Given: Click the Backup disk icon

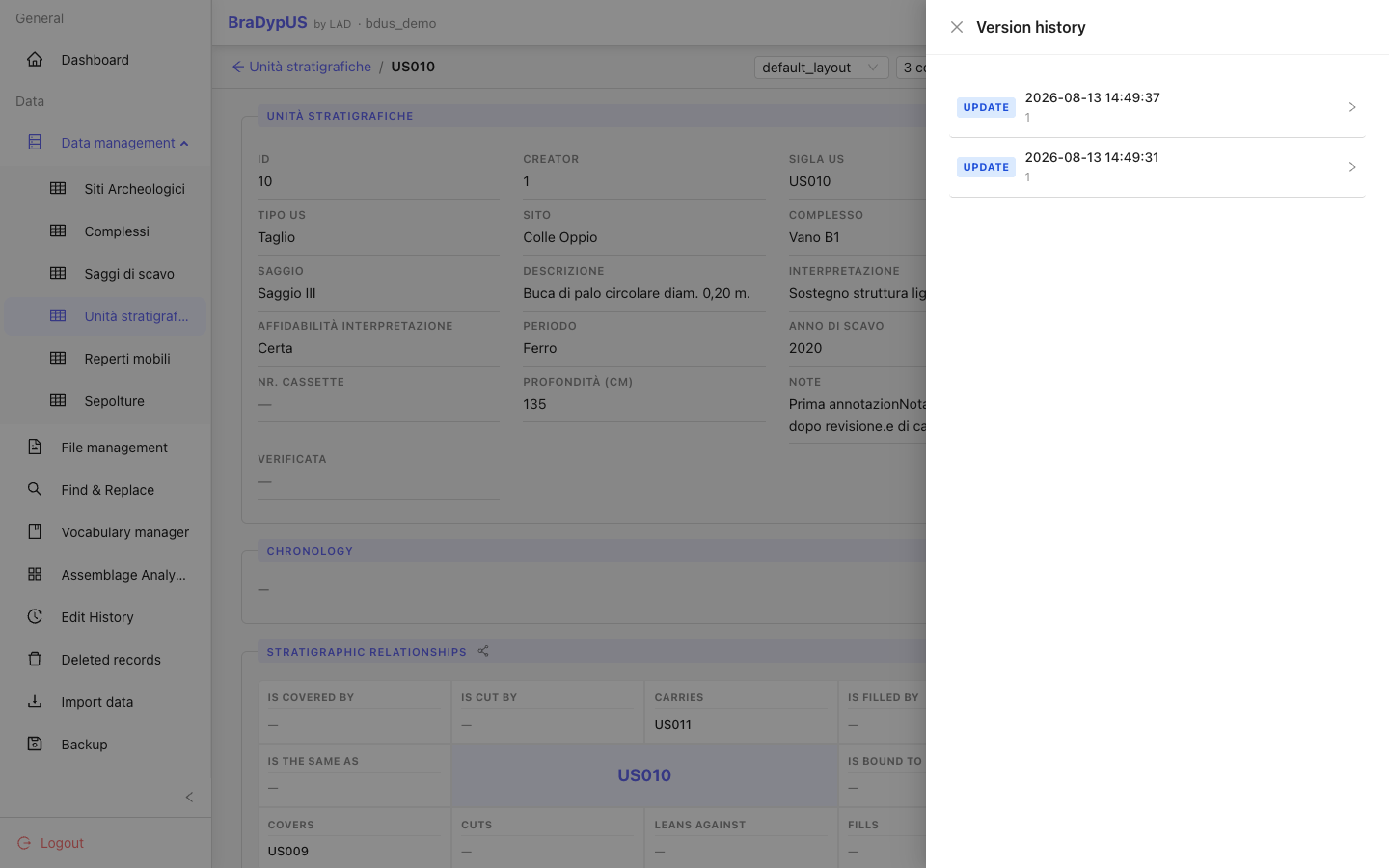Looking at the screenshot, I should (35, 745).
